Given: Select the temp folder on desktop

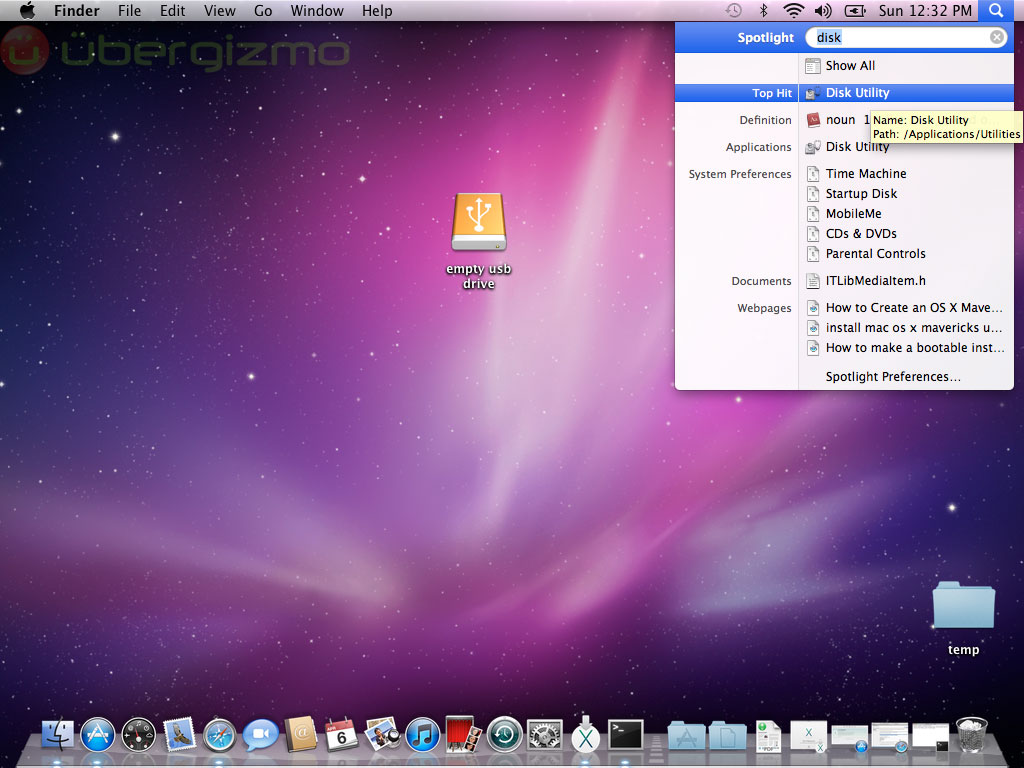Looking at the screenshot, I should tap(963, 606).
